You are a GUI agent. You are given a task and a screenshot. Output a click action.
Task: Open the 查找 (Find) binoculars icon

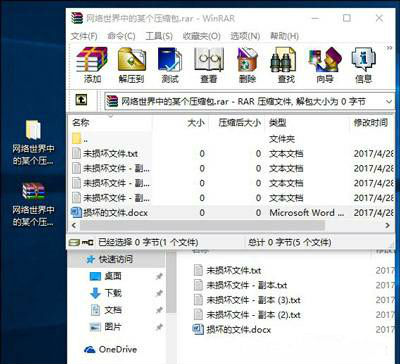point(286,65)
